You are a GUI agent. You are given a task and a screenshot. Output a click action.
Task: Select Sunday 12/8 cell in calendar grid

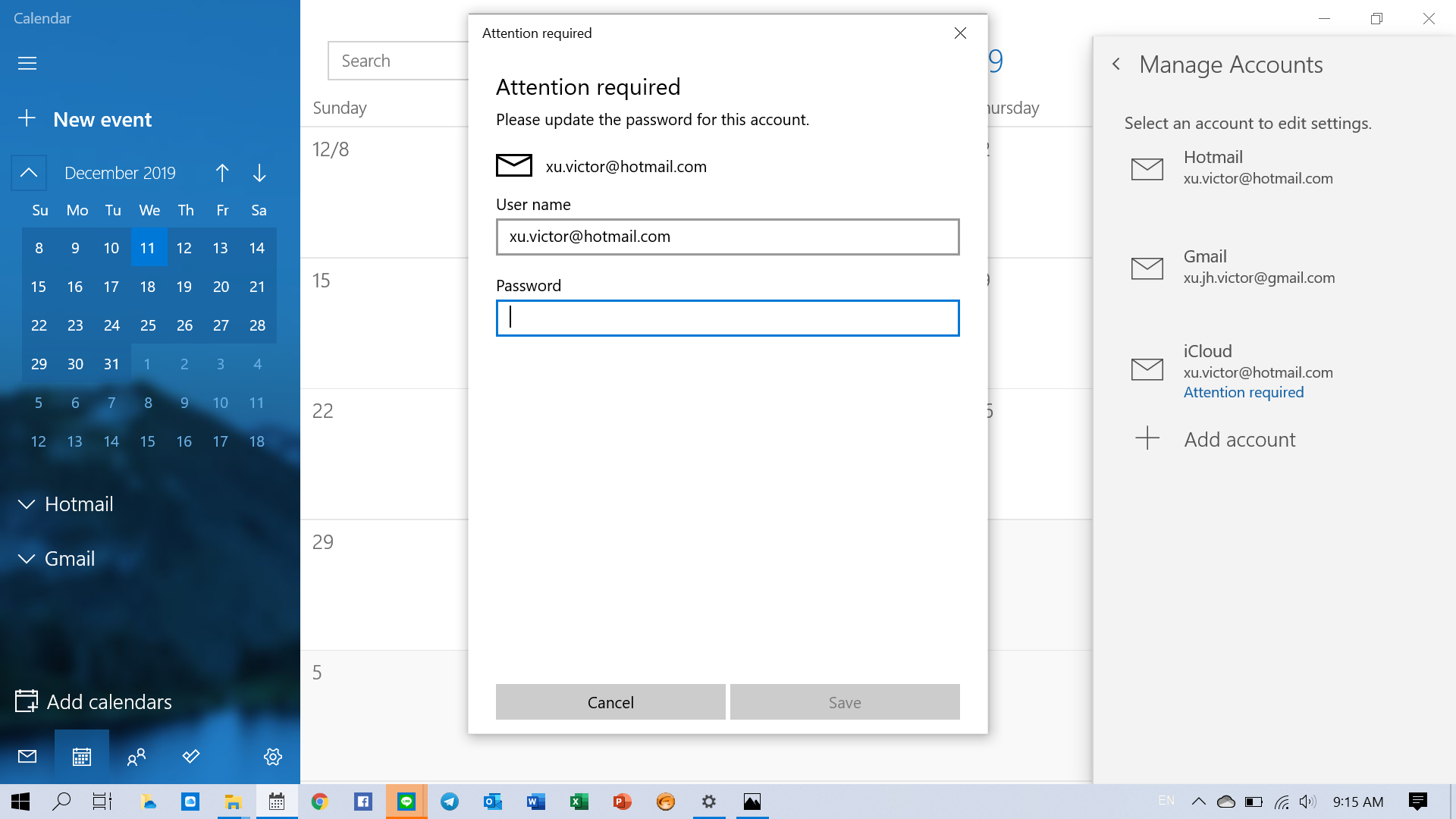pos(384,193)
